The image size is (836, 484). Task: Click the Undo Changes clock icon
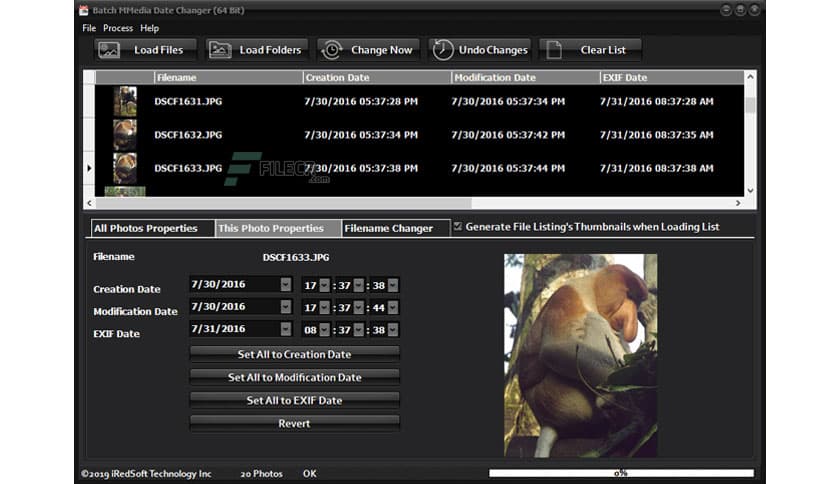click(x=443, y=50)
